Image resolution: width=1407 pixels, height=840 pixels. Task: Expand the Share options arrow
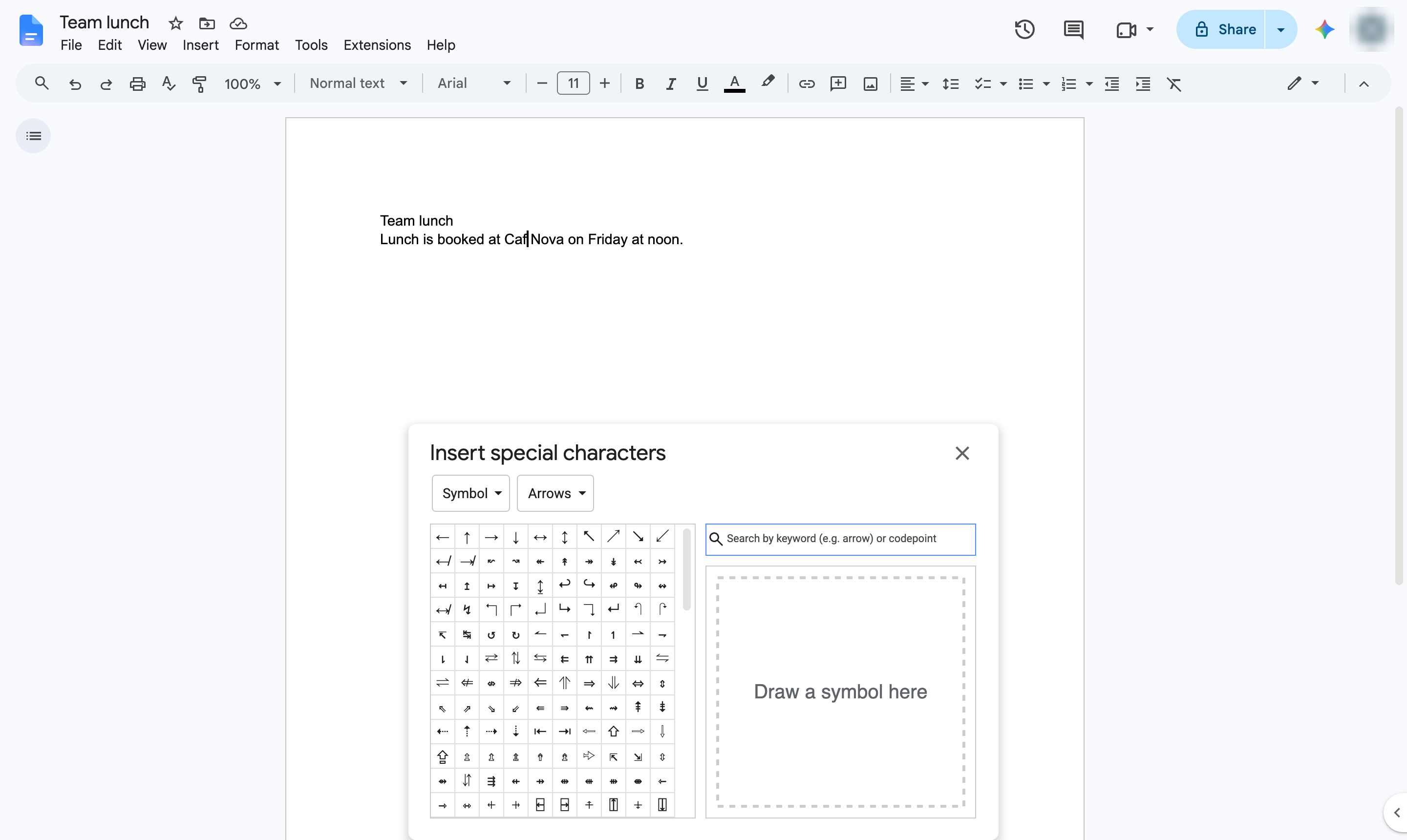point(1280,29)
